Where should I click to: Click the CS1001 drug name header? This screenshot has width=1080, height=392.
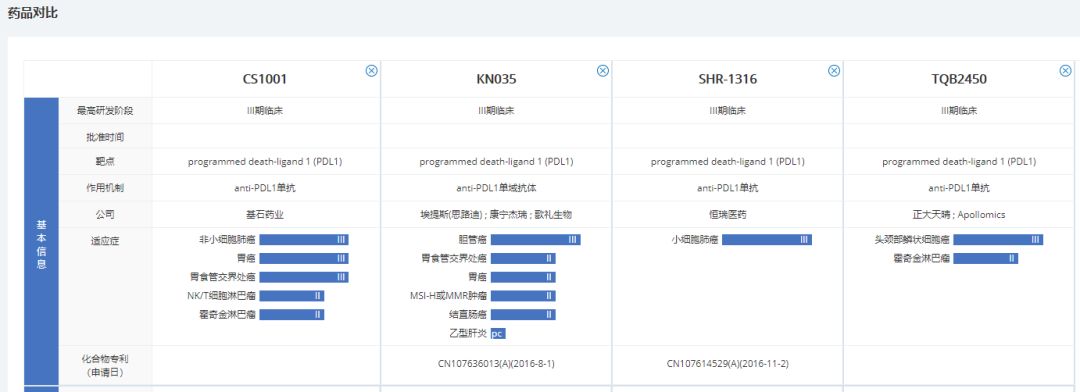click(265, 79)
